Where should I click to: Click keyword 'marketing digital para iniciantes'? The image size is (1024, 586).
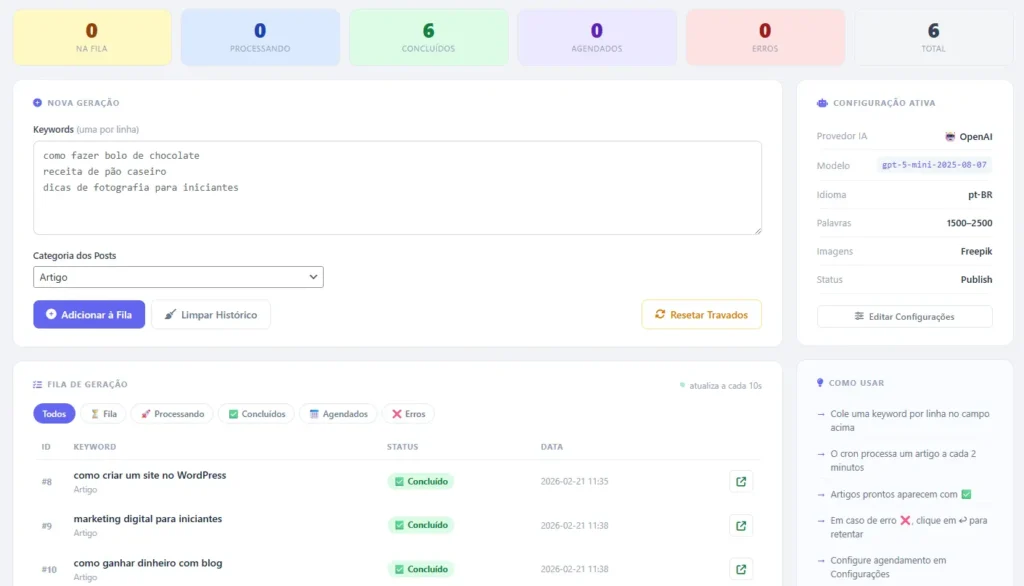pos(148,519)
